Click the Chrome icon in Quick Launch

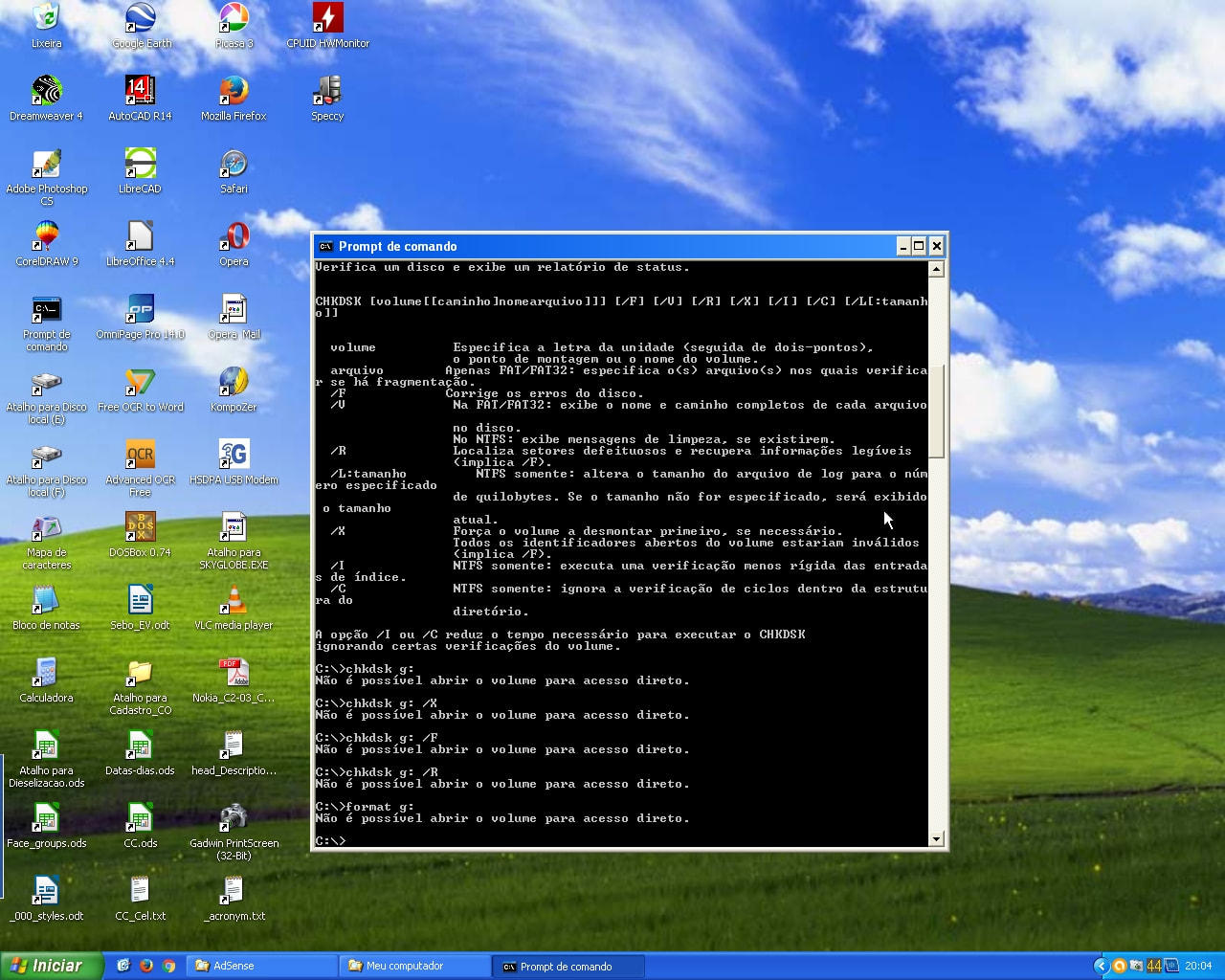click(169, 966)
